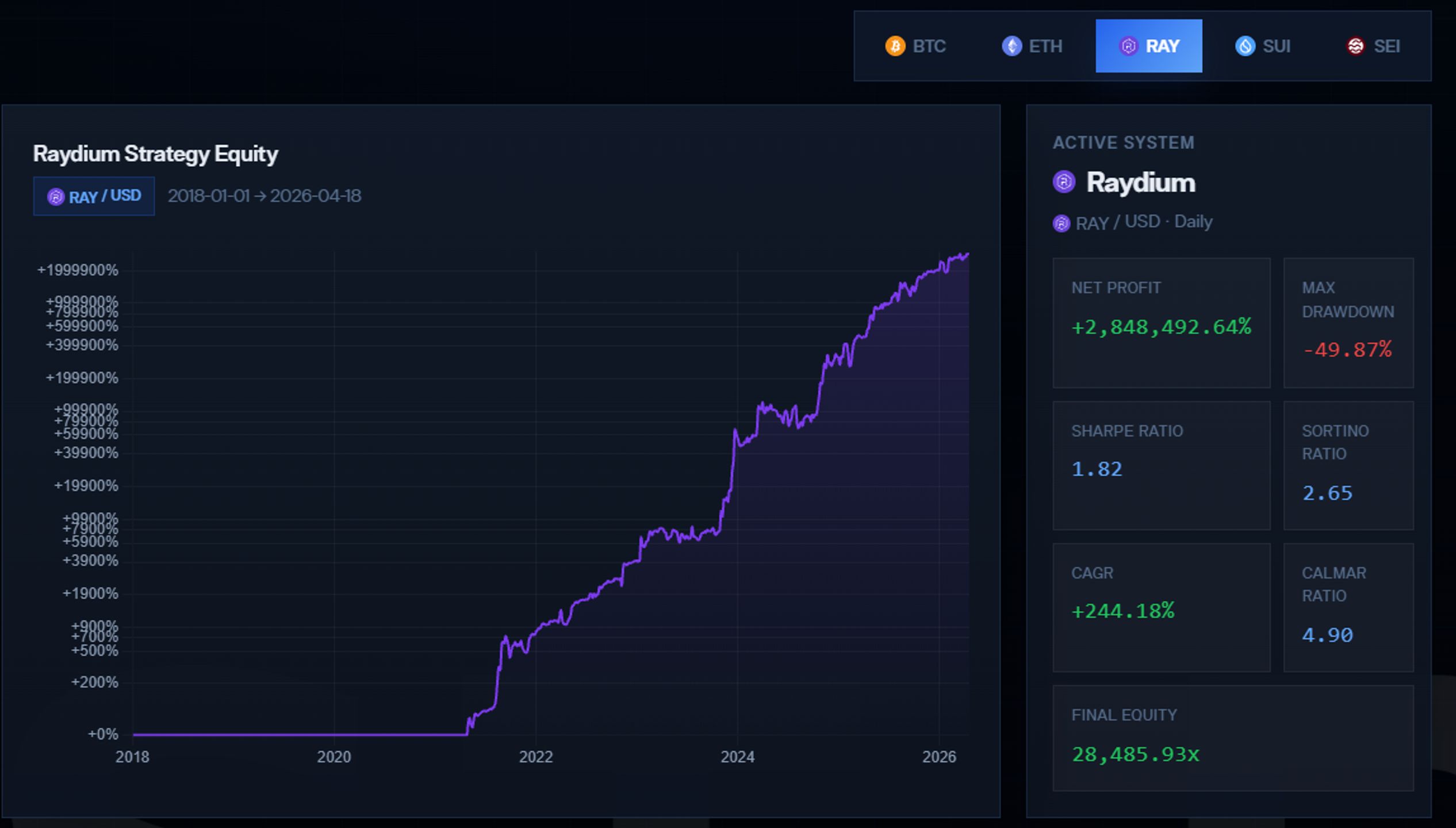1456x828 pixels.
Task: Click the +0% y-axis label
Action: click(x=103, y=734)
